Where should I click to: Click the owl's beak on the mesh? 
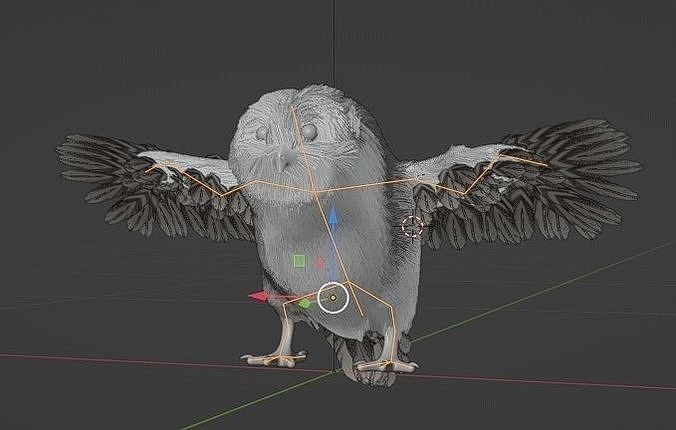pyautogui.click(x=284, y=160)
